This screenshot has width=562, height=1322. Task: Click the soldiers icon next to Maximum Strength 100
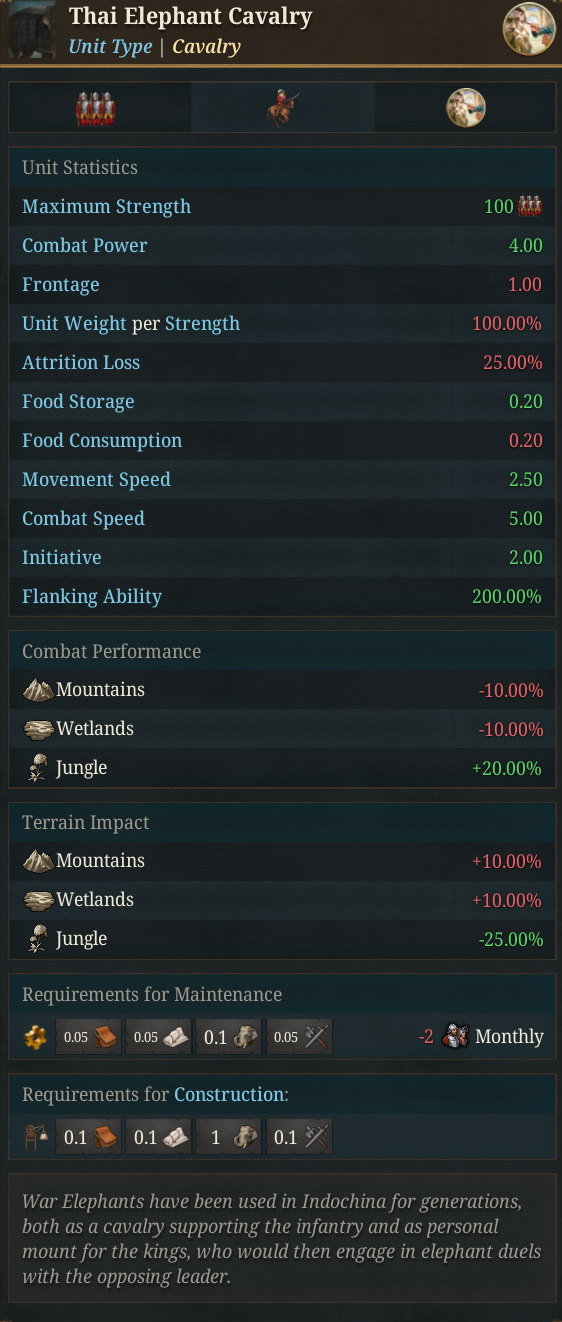pyautogui.click(x=530, y=207)
